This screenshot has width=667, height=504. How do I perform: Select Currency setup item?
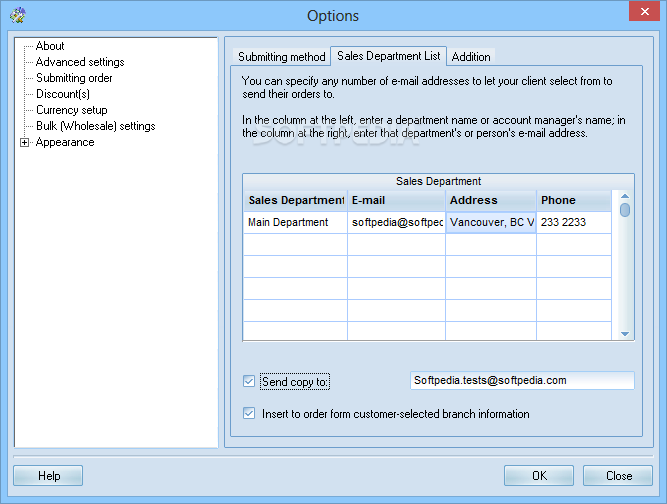71,110
